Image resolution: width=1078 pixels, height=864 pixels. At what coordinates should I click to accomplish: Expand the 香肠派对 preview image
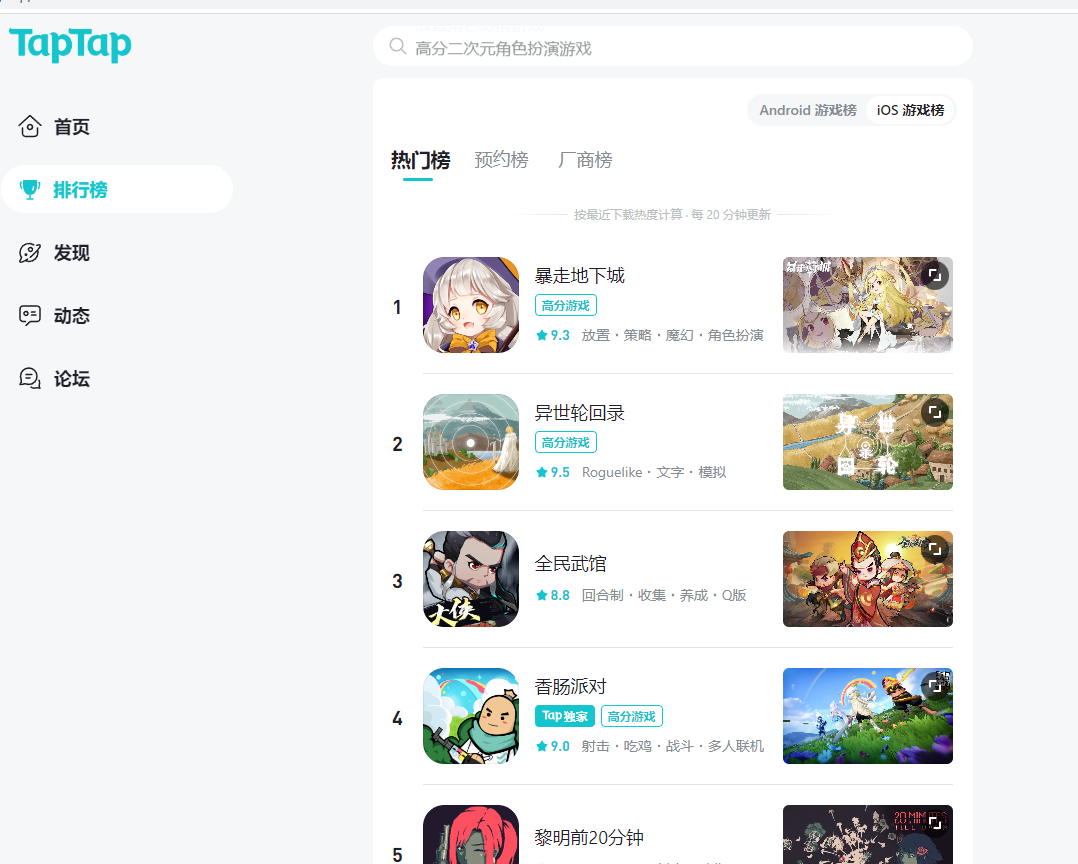point(935,685)
